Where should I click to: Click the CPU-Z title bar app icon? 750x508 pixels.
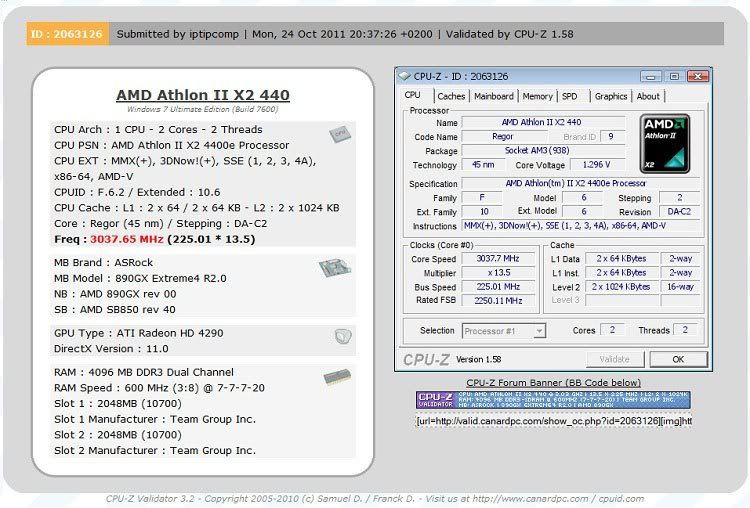click(x=405, y=77)
